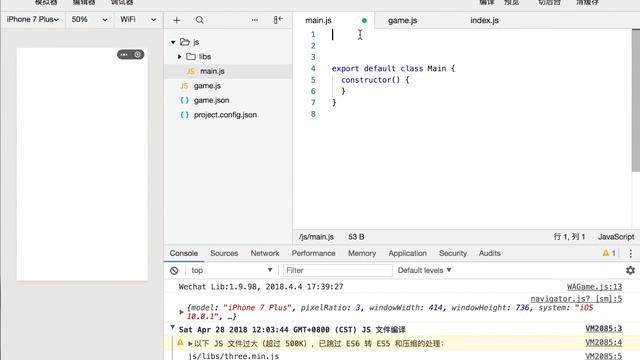Follow the VM2085:3 source link
Viewport: 640px width, 360px height.
point(604,329)
